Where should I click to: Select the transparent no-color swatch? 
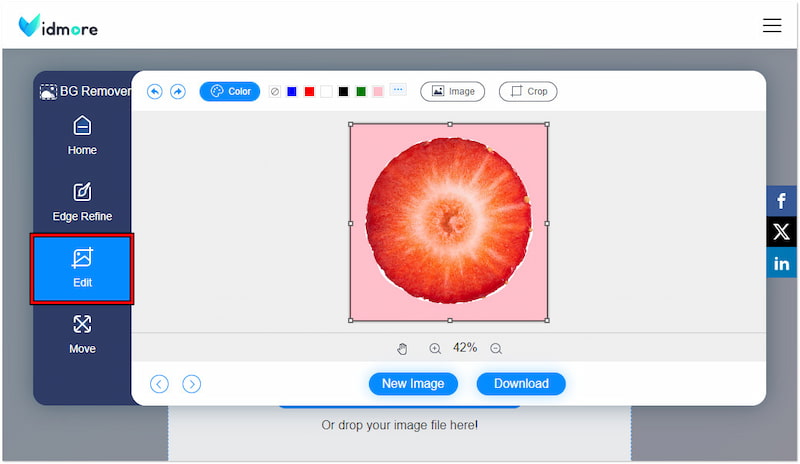tap(275, 91)
